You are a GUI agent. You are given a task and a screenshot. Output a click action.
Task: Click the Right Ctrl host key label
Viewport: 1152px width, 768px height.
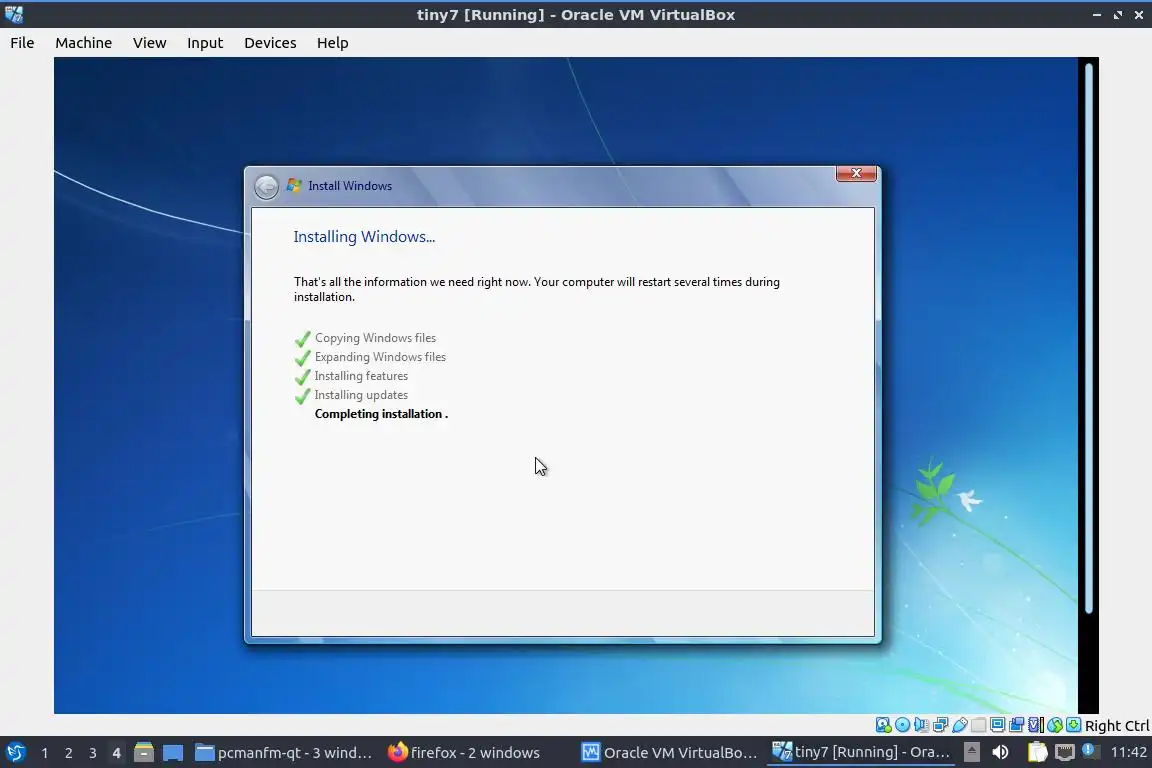(x=1117, y=725)
